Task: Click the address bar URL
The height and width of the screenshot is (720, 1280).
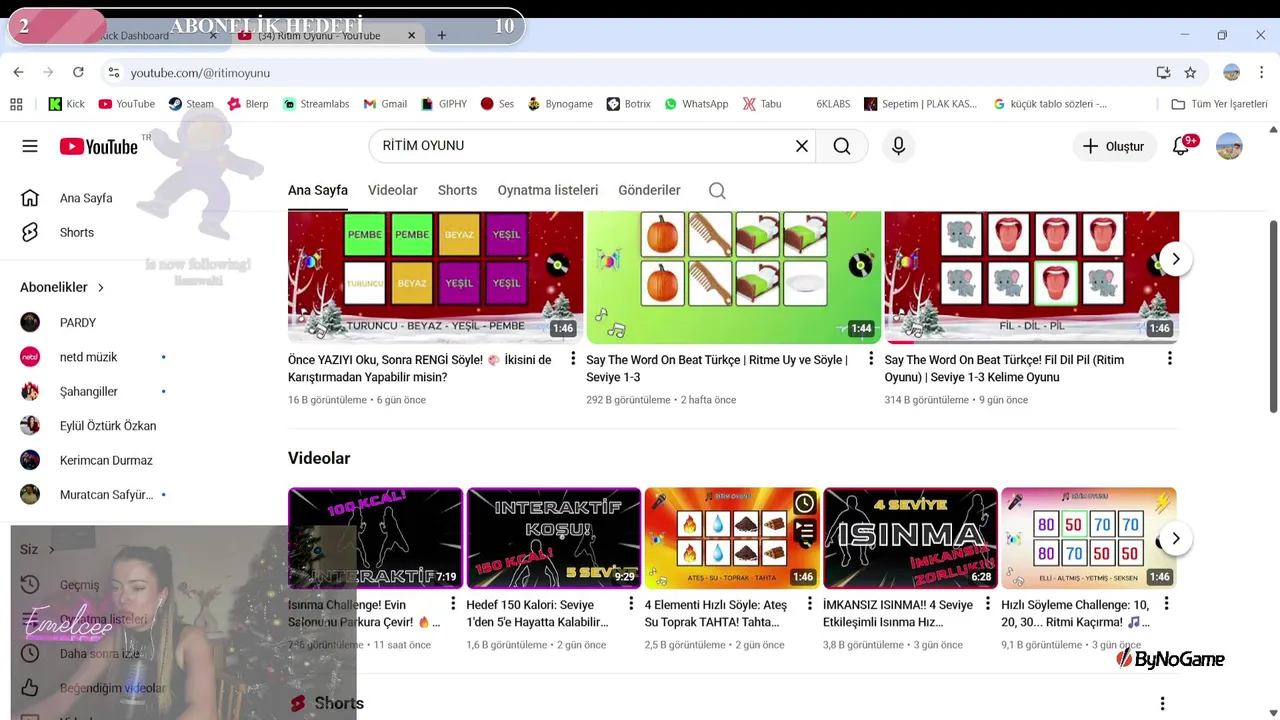Action: tap(200, 73)
